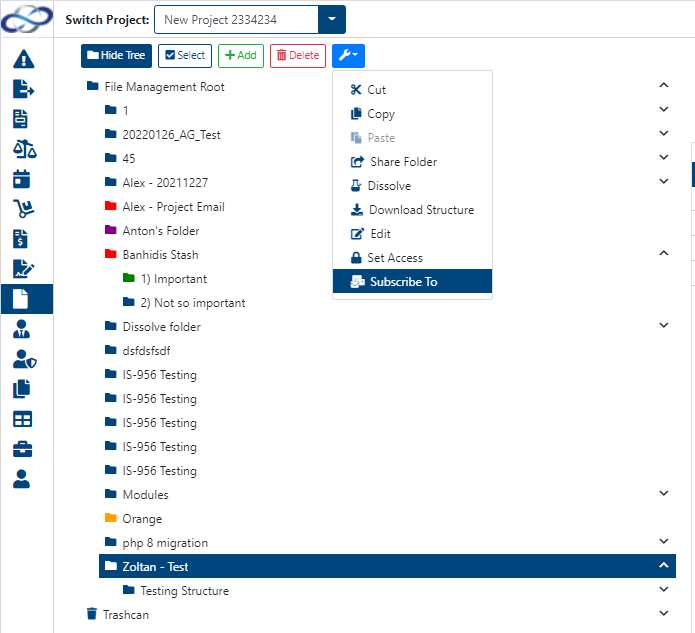This screenshot has width=695, height=633.
Task: Choose Set Access menu entry
Action: pos(412,258)
